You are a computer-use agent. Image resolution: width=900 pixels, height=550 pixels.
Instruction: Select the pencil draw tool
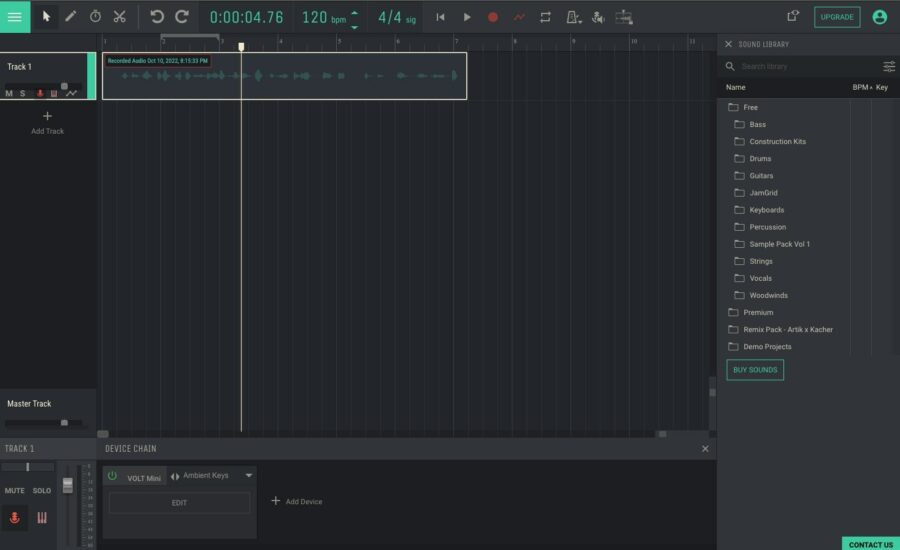coord(70,17)
